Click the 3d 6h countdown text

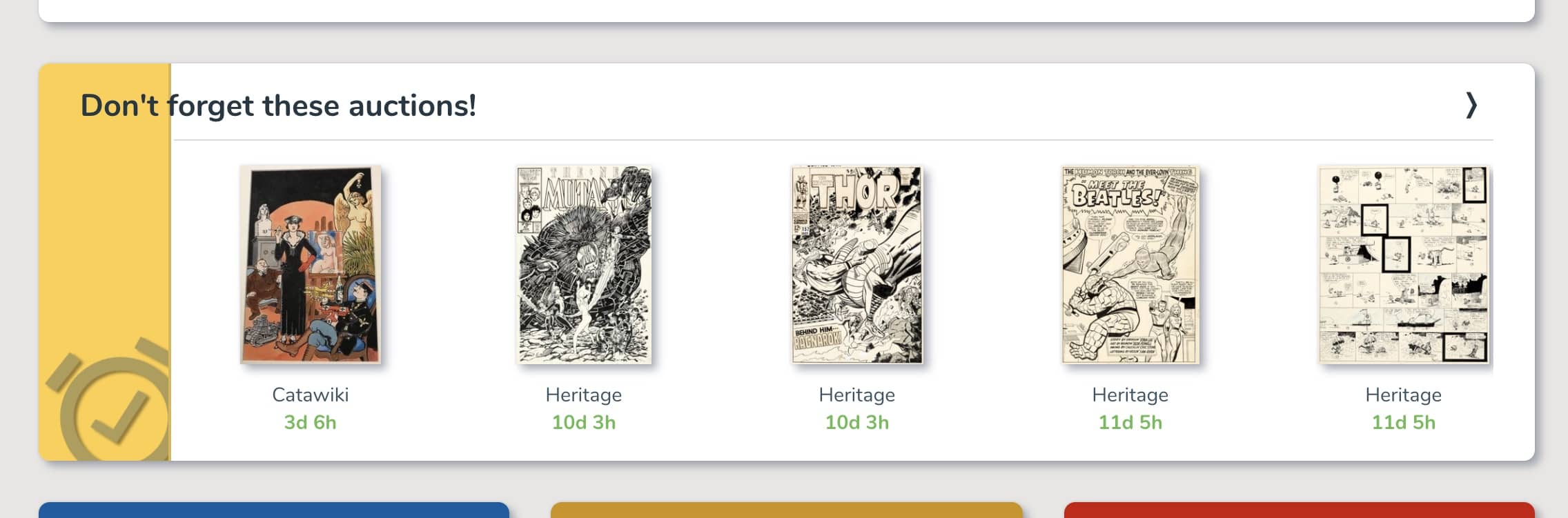coord(311,422)
